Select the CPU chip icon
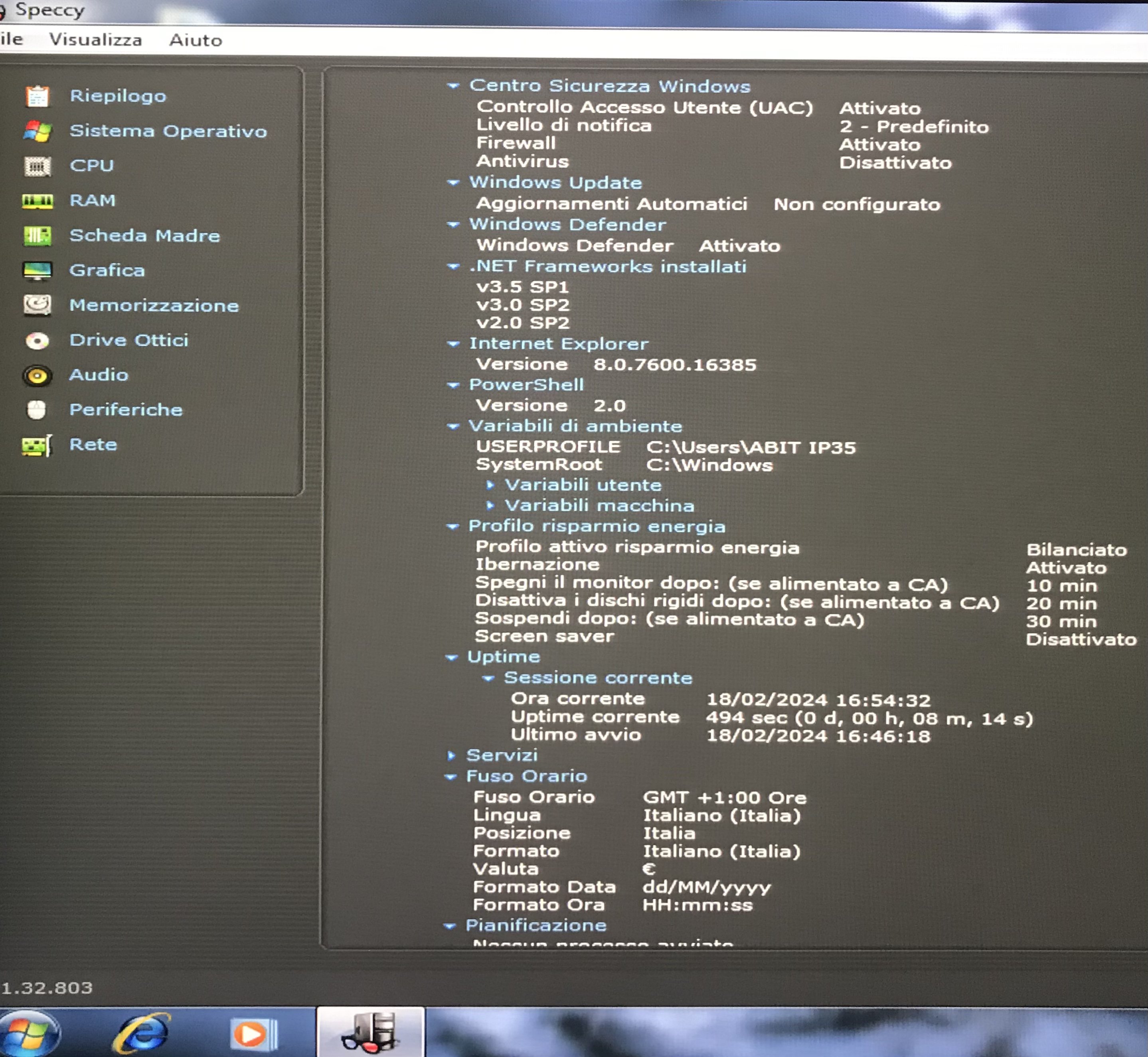This screenshot has height=1057, width=1148. pos(38,166)
